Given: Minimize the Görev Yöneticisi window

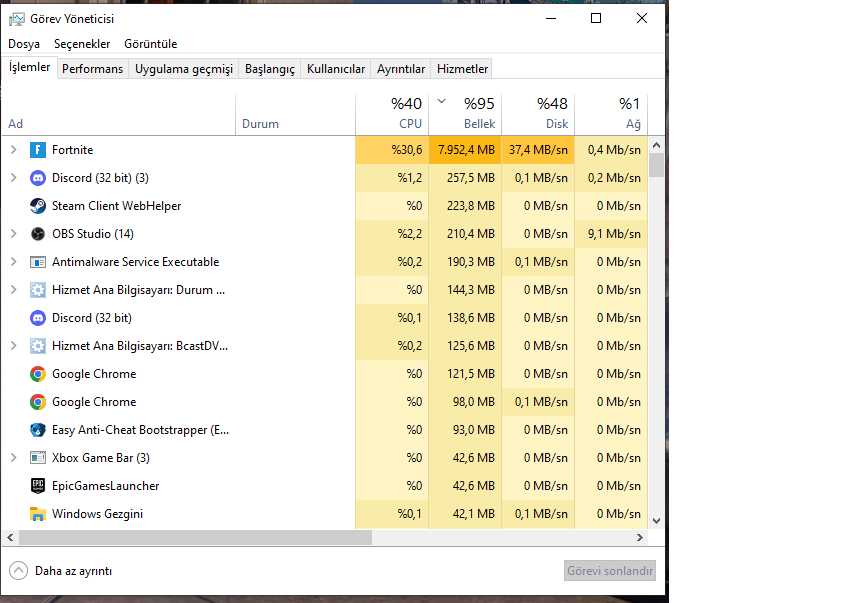Looking at the screenshot, I should coord(551,18).
